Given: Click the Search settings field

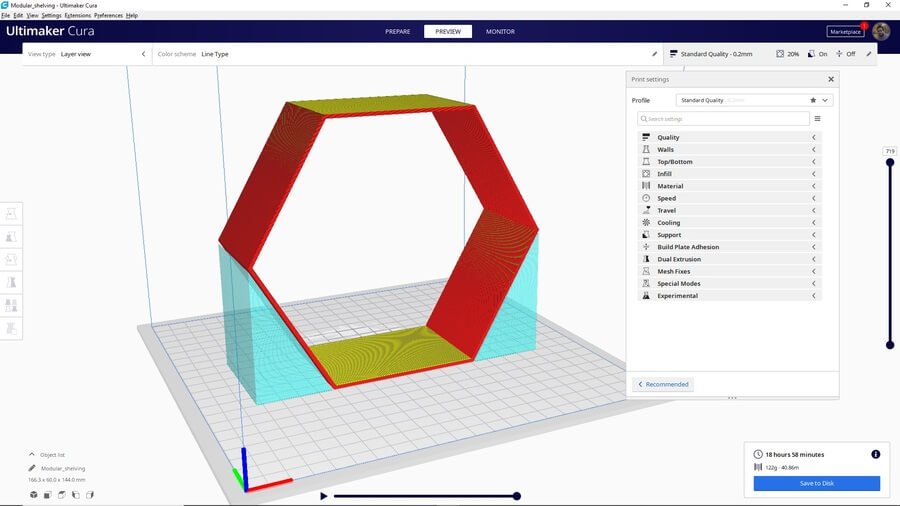Looking at the screenshot, I should click(723, 119).
